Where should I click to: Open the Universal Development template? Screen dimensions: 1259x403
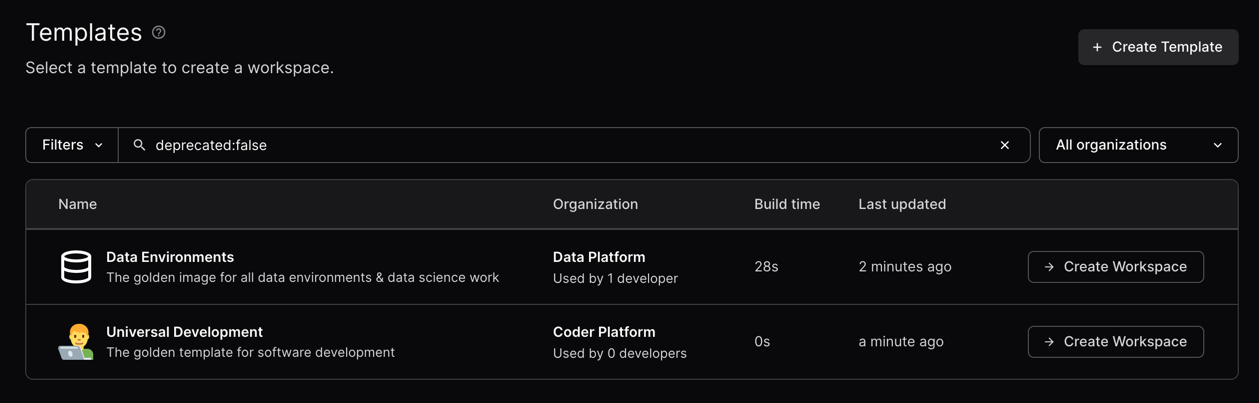[x=184, y=332]
